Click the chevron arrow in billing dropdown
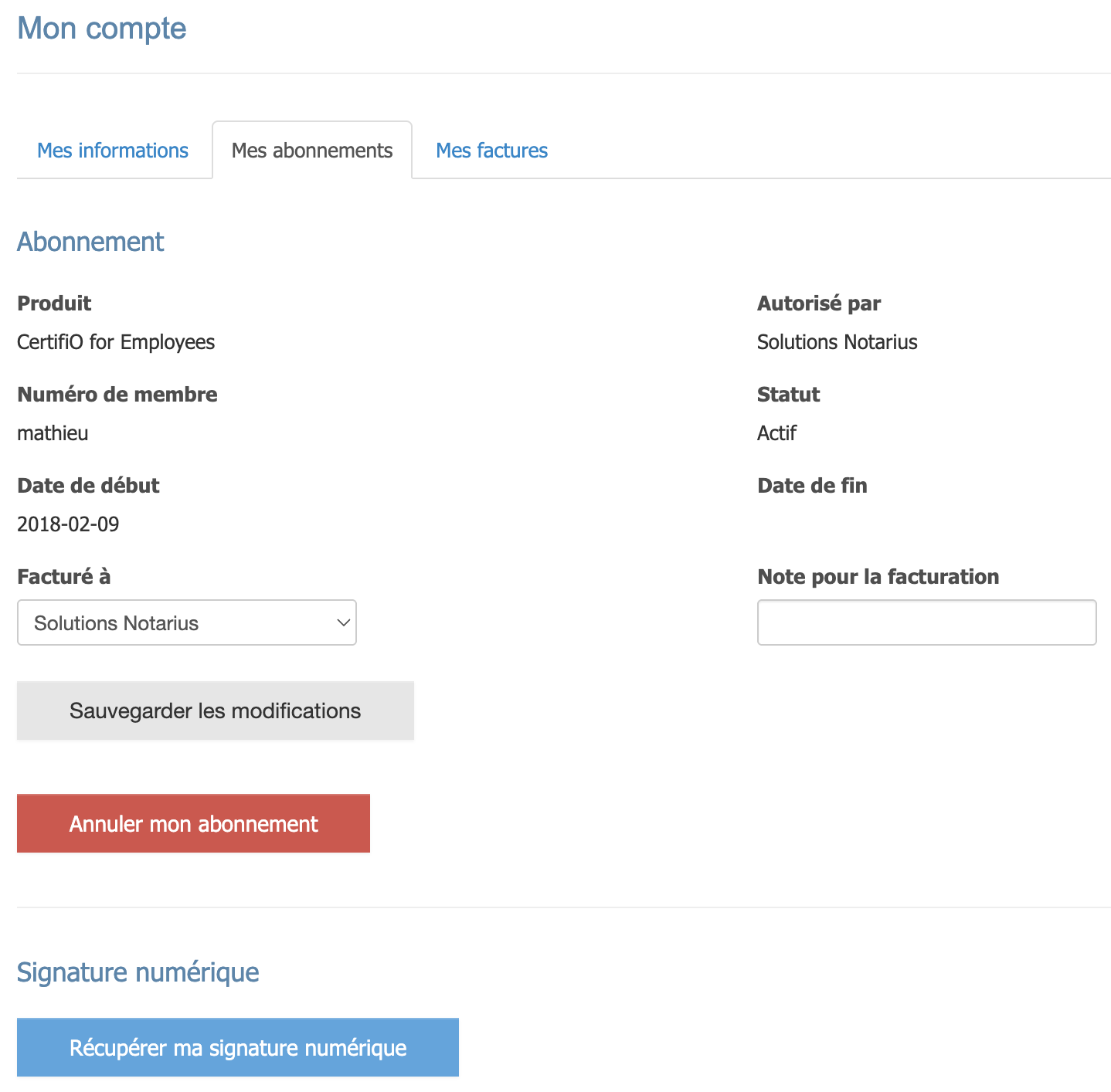The width and height of the screenshot is (1111, 1092). (x=344, y=622)
